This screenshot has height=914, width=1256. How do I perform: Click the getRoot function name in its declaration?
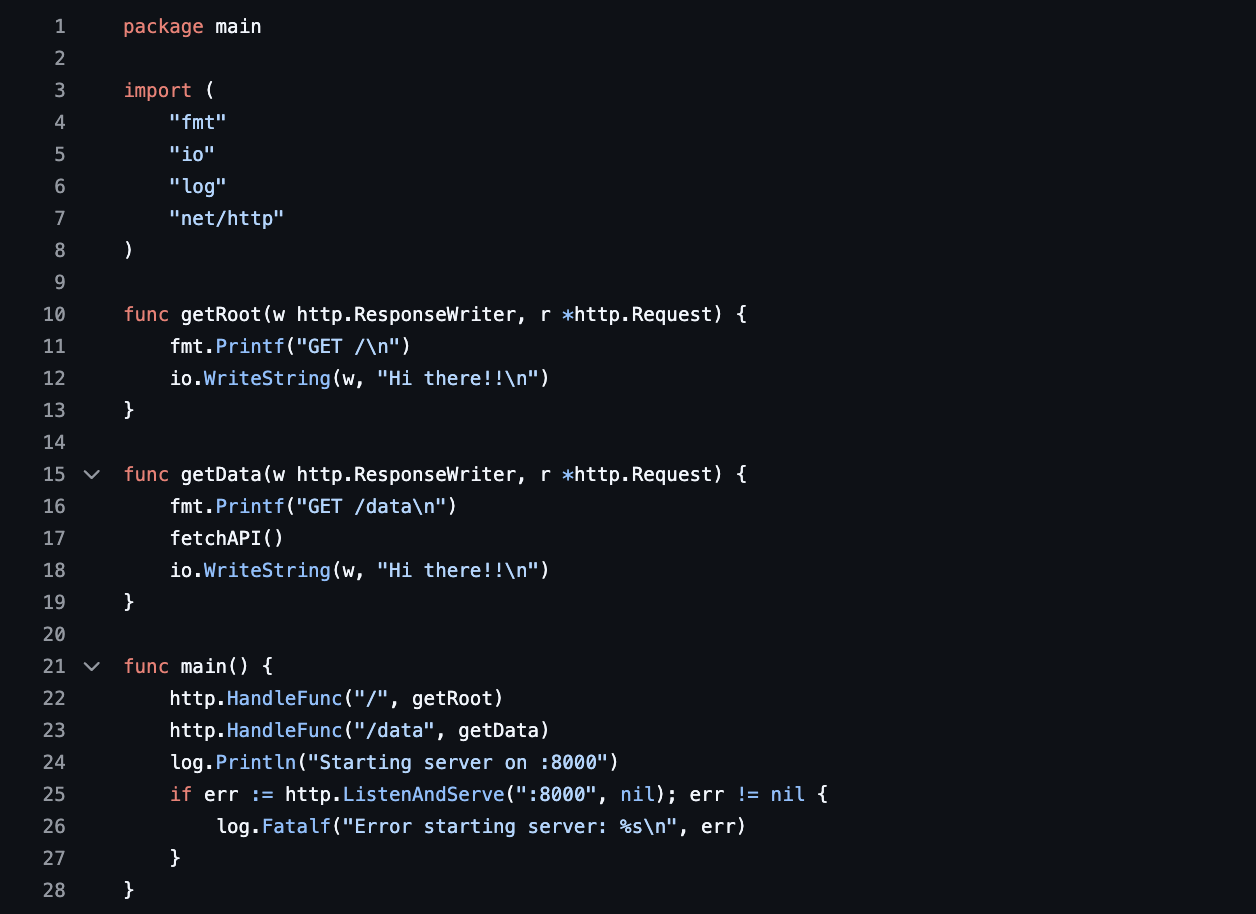[x=220, y=314]
